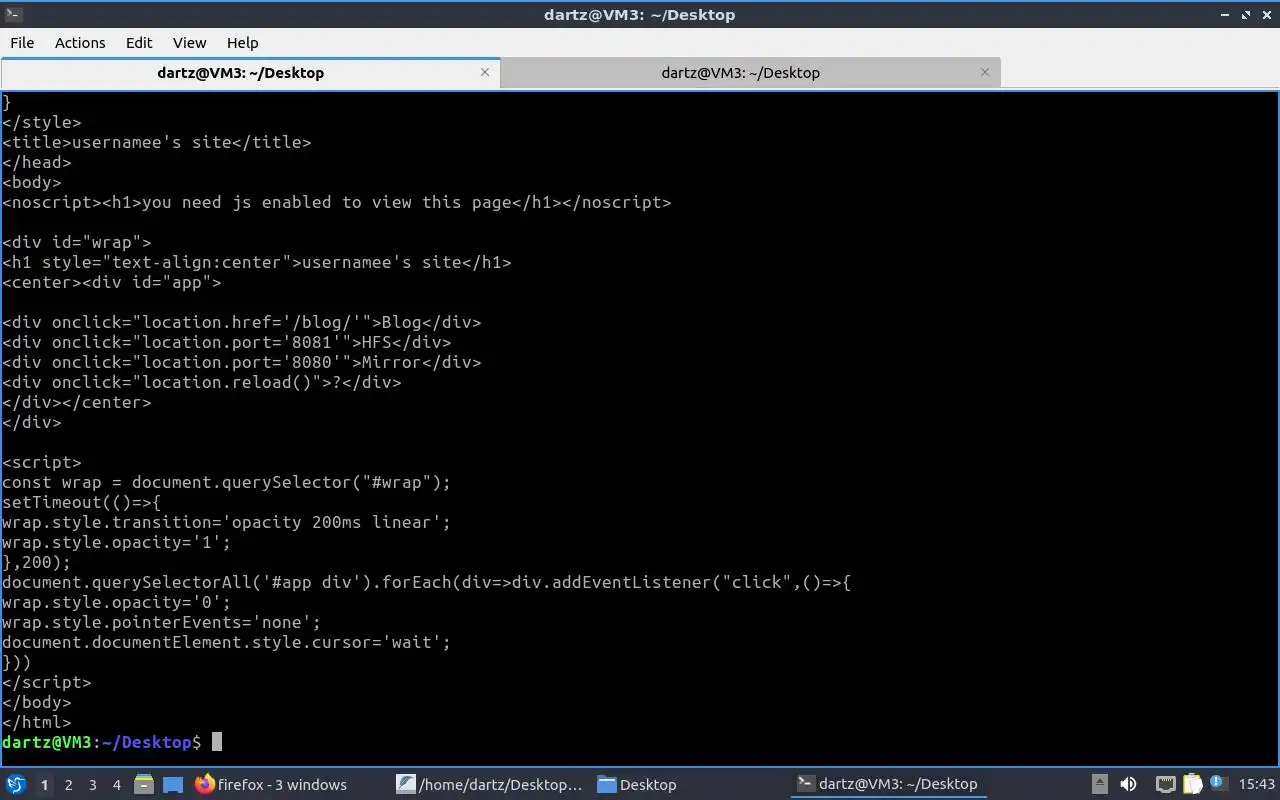Open the /home/dartz/Desktop editor taskbar entry
1280x800 pixels.
(490, 785)
